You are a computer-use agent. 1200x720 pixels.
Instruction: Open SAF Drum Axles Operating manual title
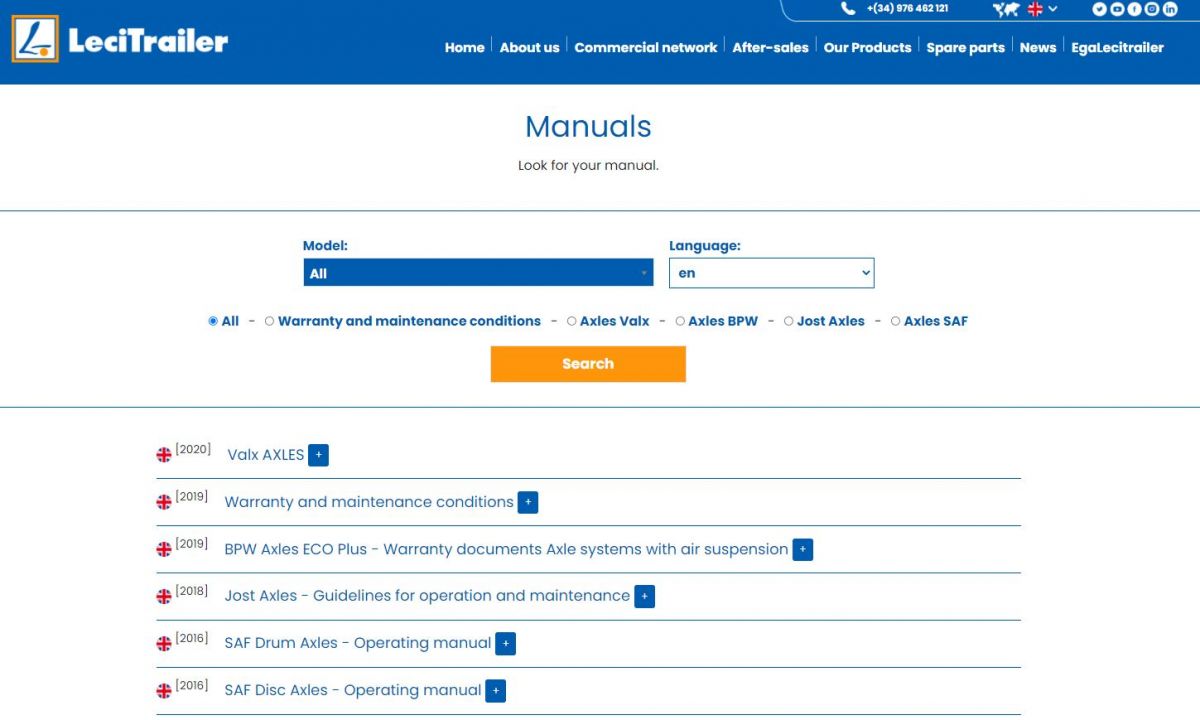pyautogui.click(x=358, y=643)
